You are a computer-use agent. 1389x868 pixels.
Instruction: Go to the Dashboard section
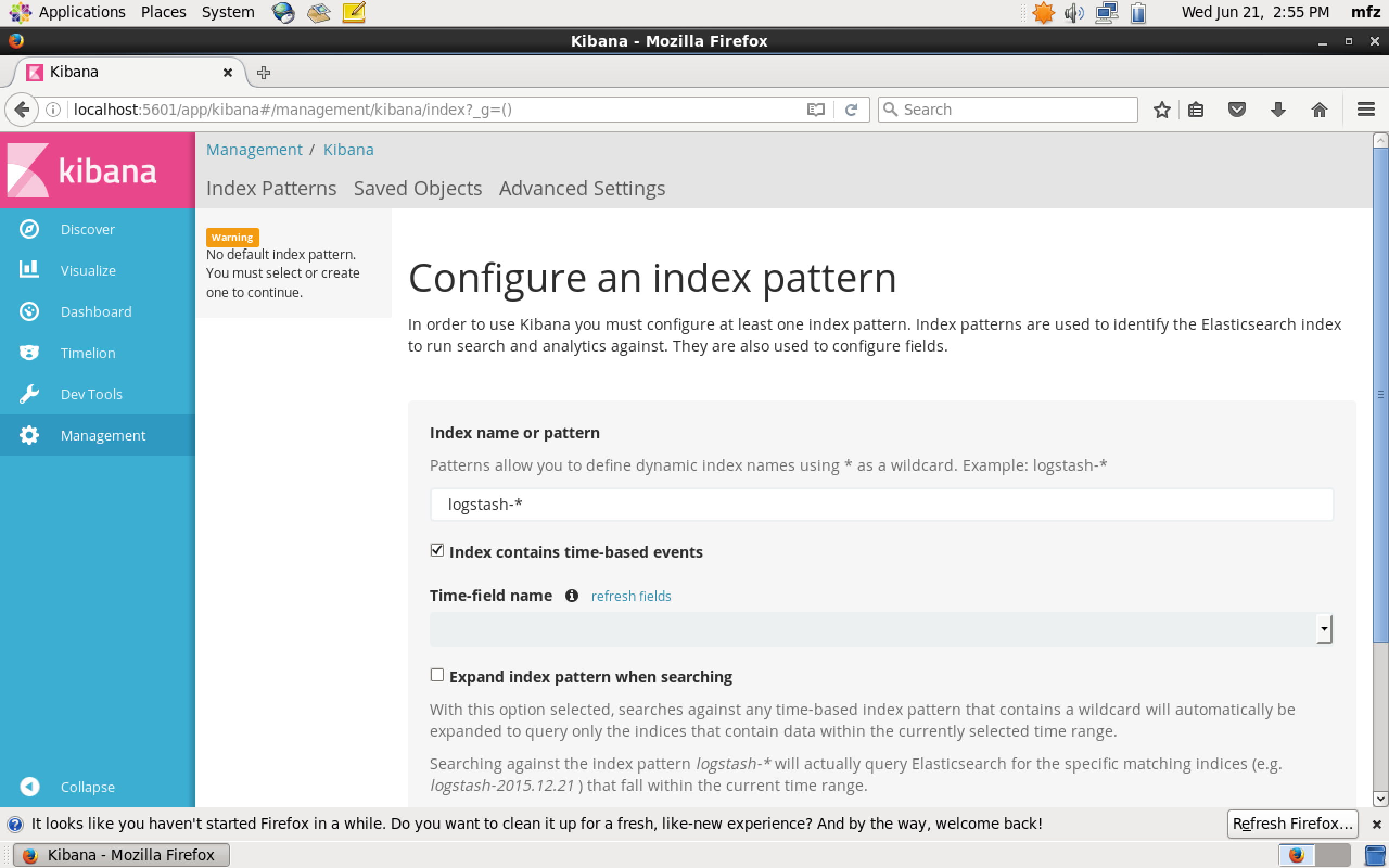98,312
